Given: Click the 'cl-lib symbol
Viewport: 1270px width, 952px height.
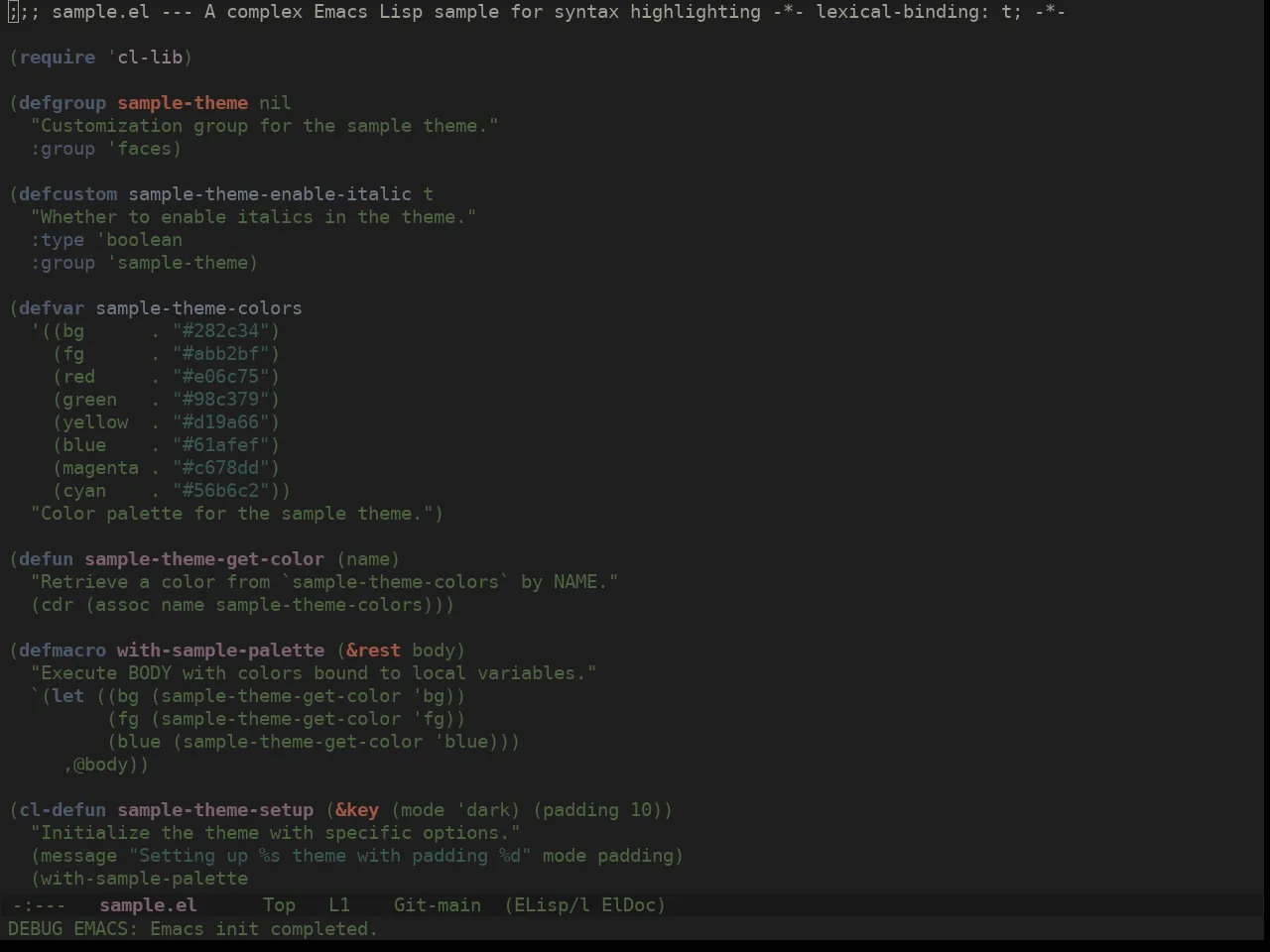Looking at the screenshot, I should pos(145,58).
